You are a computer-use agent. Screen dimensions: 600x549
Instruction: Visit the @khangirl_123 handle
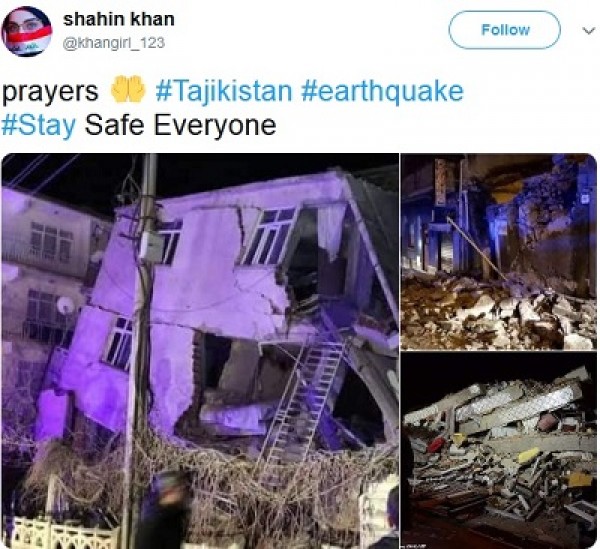(x=114, y=43)
